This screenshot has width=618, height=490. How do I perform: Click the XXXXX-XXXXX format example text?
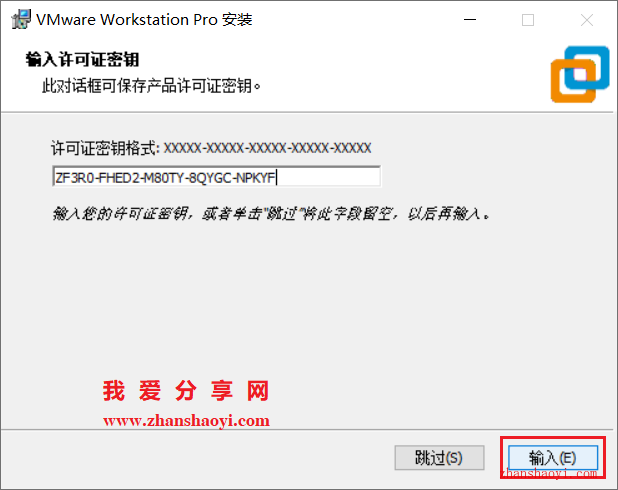[267, 148]
